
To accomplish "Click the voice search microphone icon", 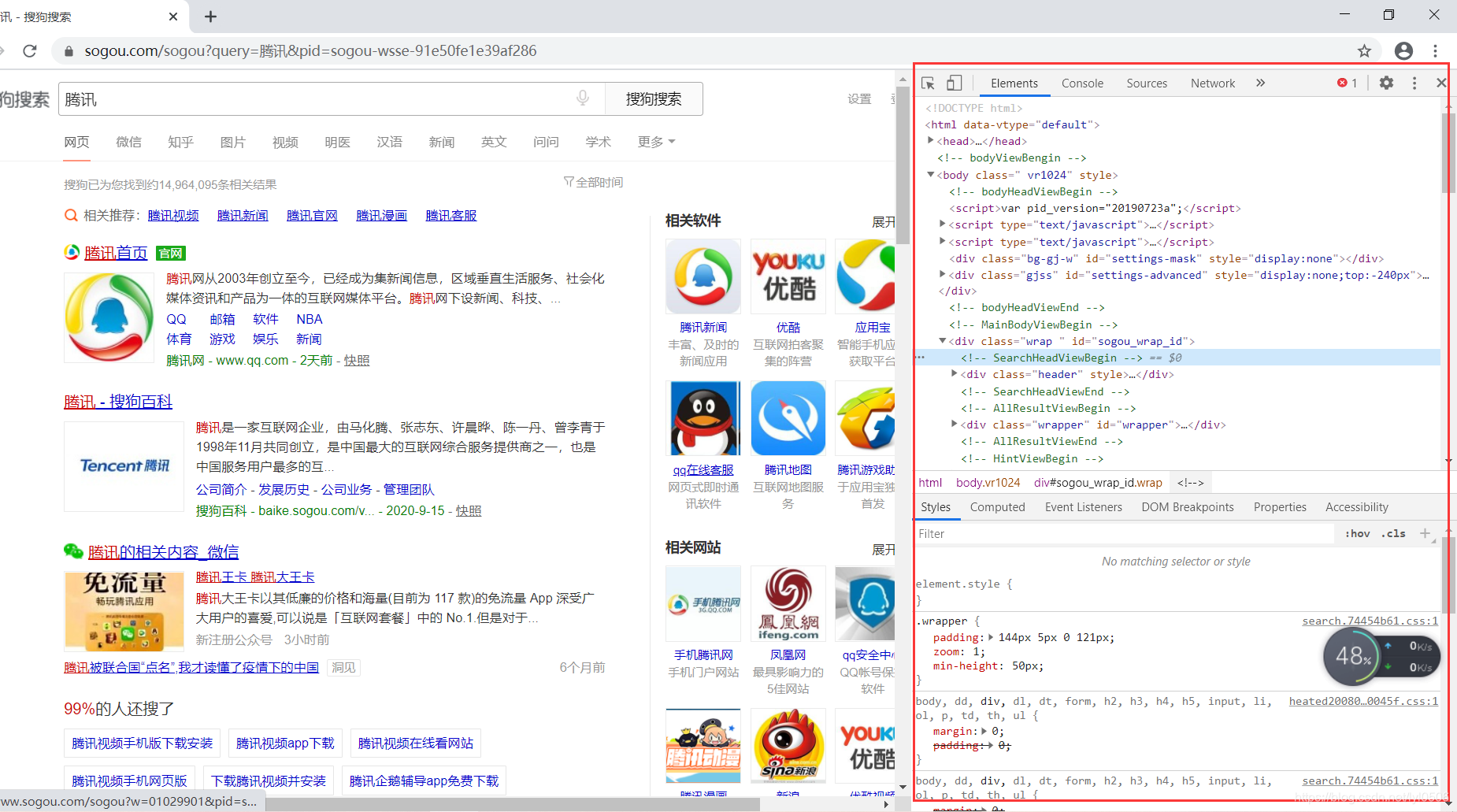I will (583, 98).
